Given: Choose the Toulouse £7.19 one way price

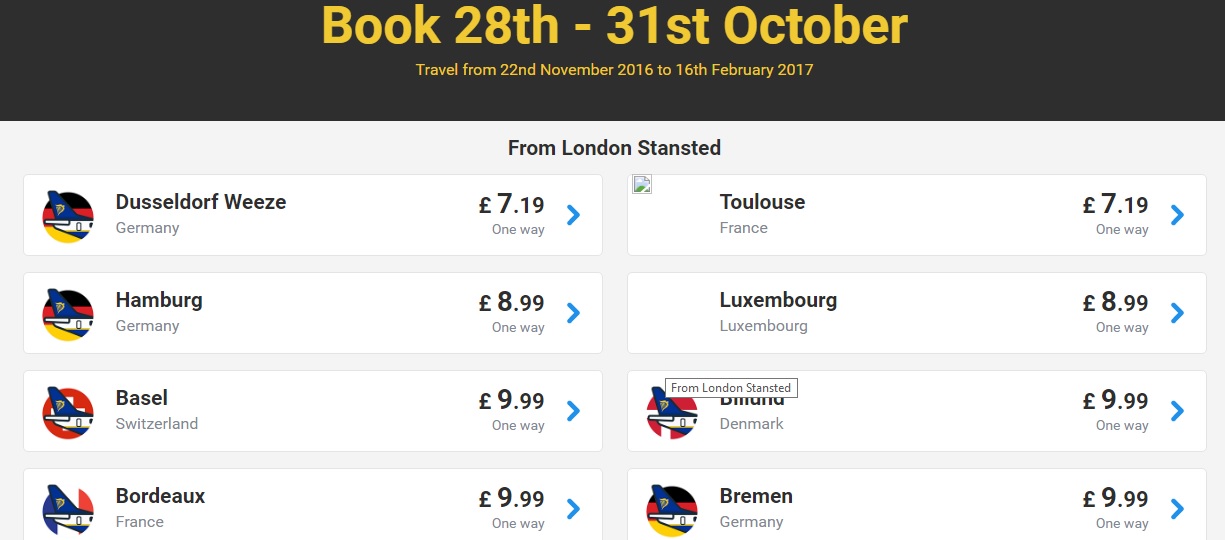Looking at the screenshot, I should [x=1115, y=213].
